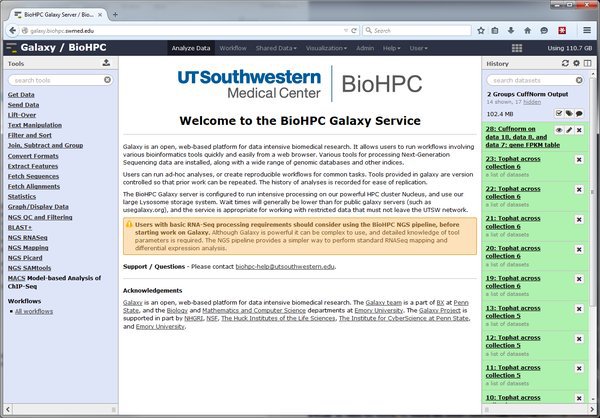
Task: Open the Workflow menu item
Action: point(233,48)
